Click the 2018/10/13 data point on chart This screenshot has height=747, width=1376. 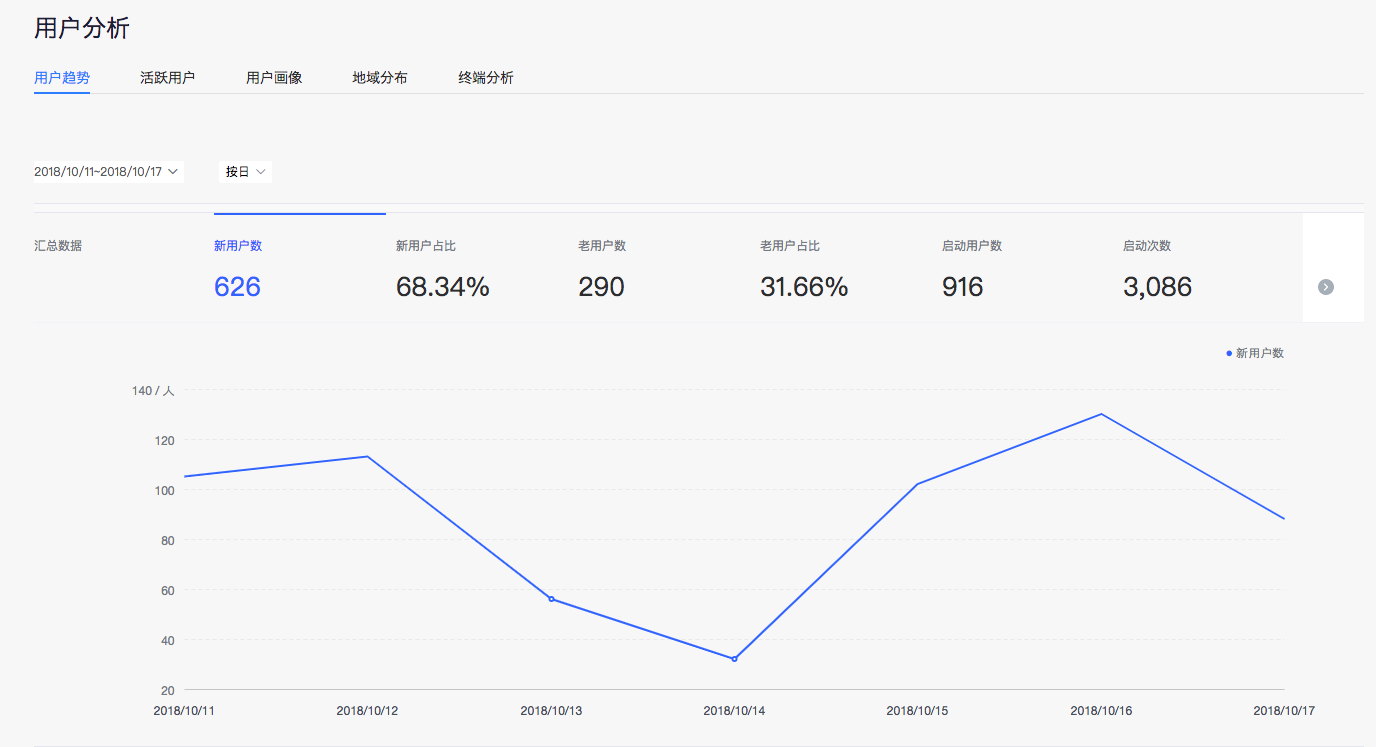[551, 599]
